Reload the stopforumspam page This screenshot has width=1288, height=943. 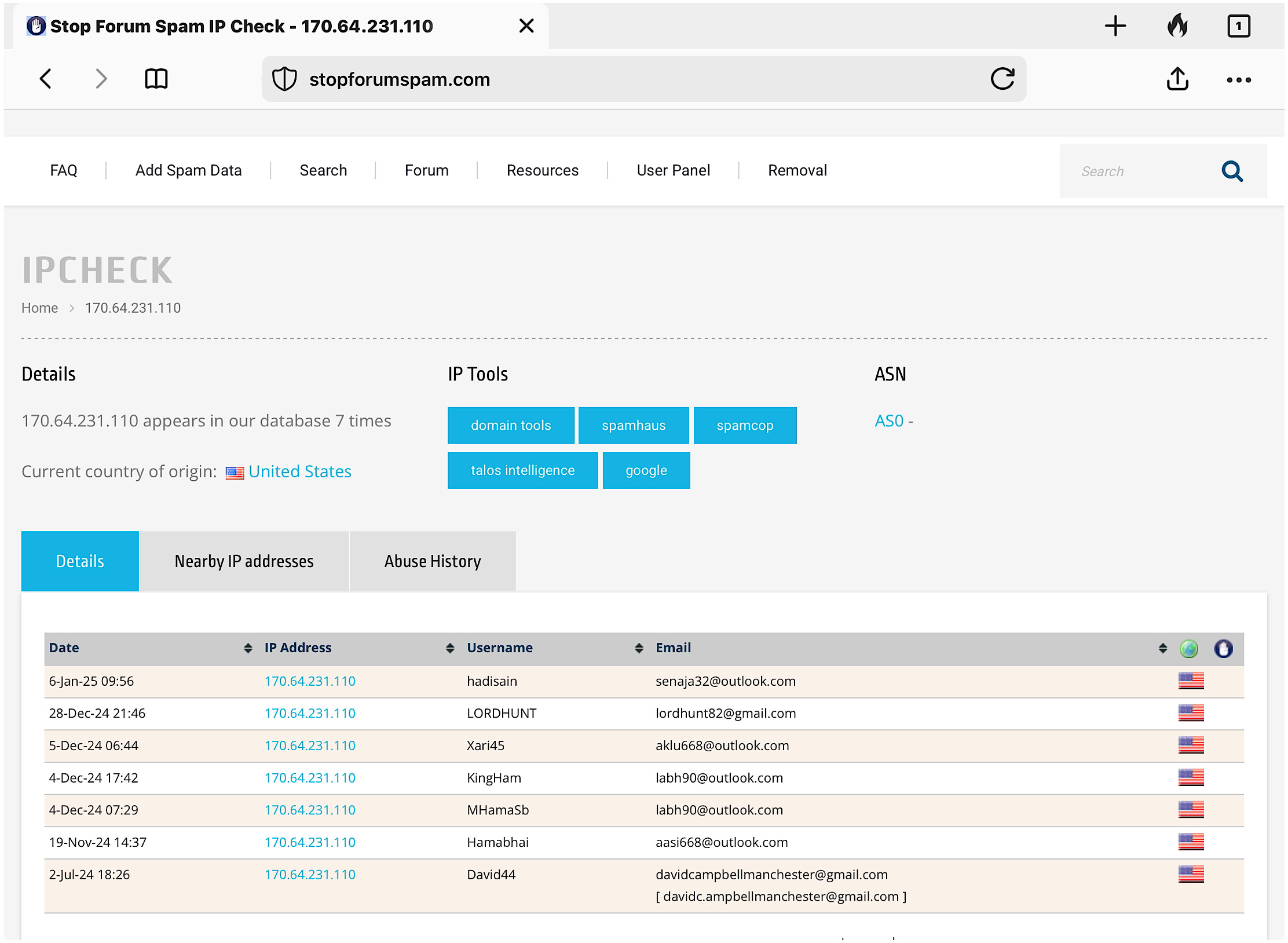1002,79
